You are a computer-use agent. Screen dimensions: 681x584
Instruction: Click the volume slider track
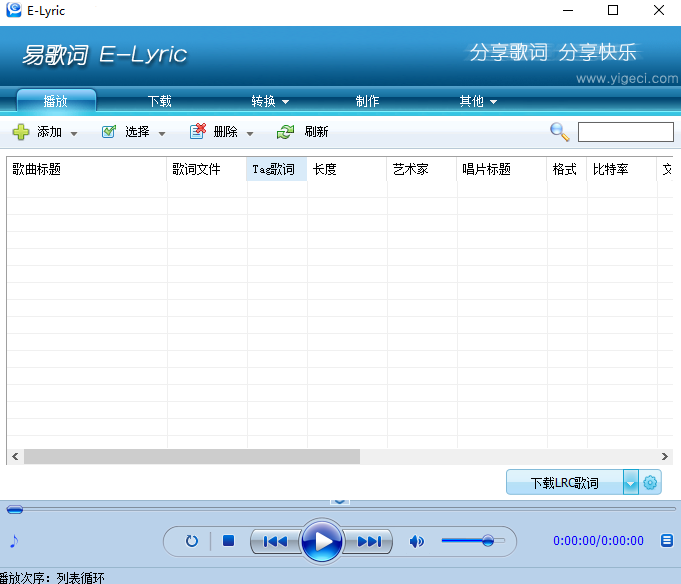(x=472, y=541)
